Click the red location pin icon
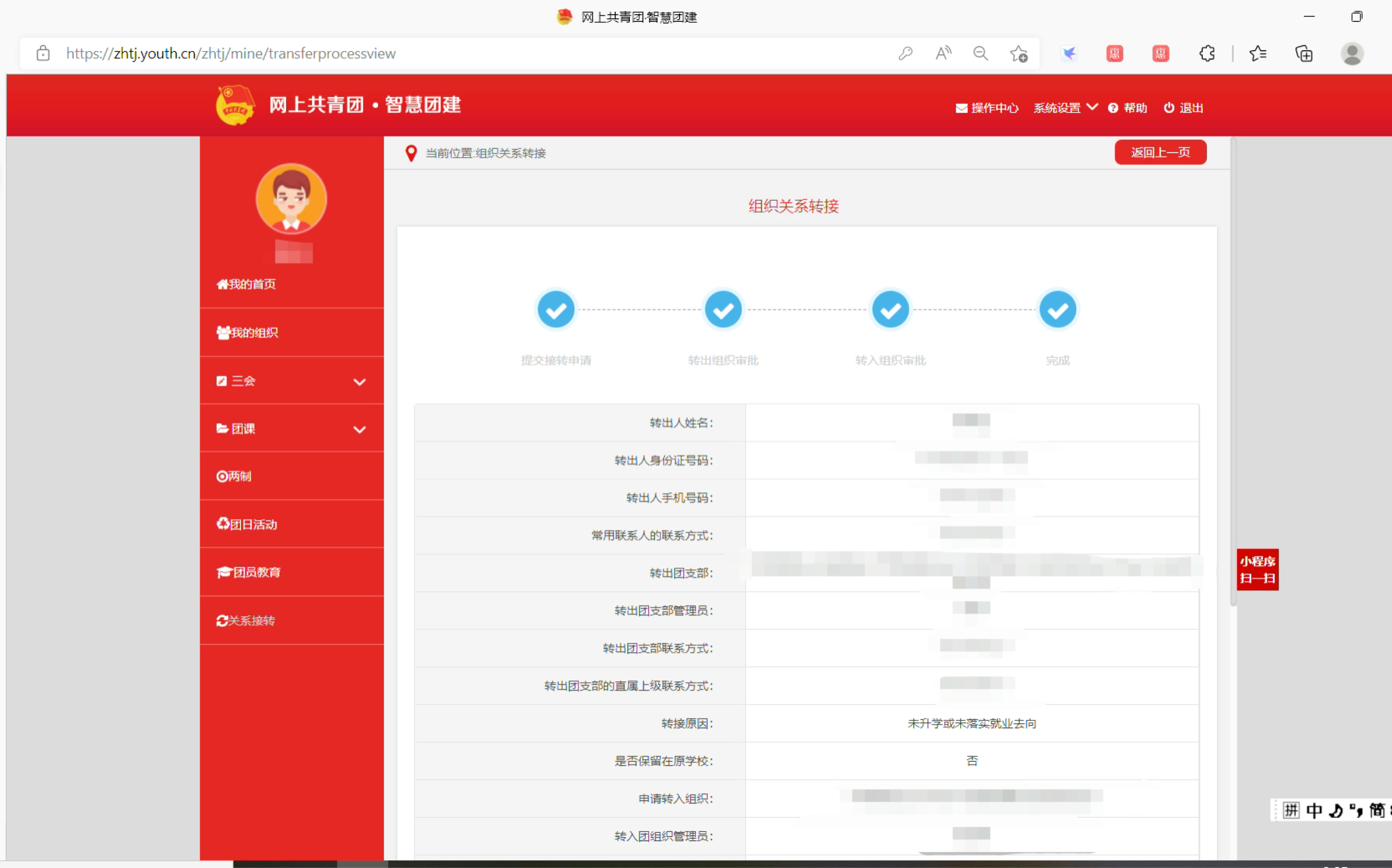 tap(410, 153)
